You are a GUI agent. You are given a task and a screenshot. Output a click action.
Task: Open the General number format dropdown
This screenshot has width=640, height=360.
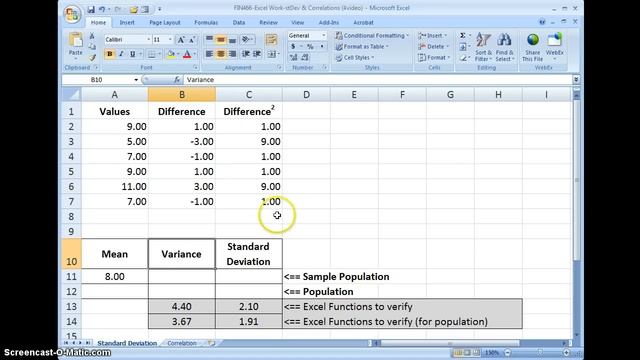(x=323, y=36)
